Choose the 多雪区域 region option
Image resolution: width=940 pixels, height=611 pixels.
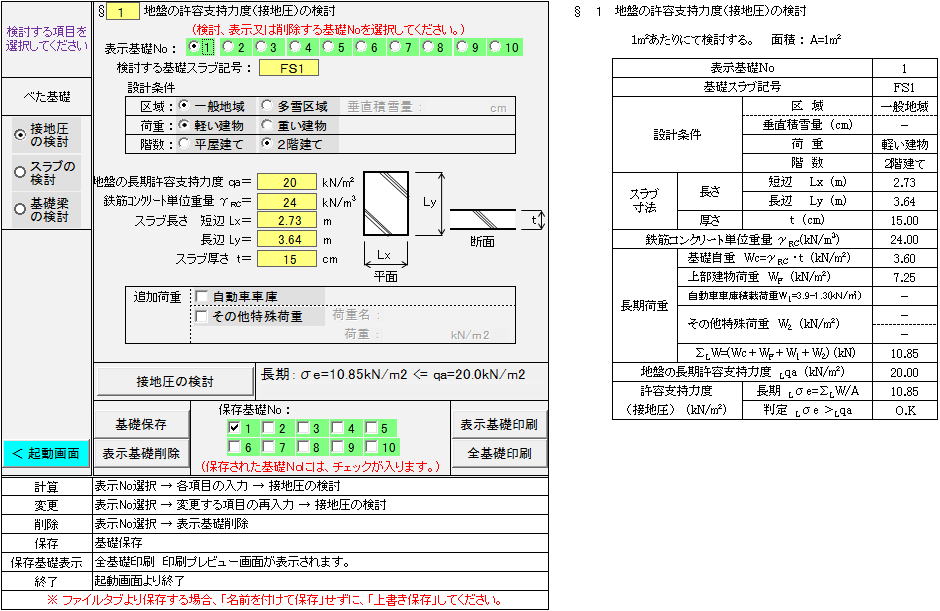tap(267, 106)
